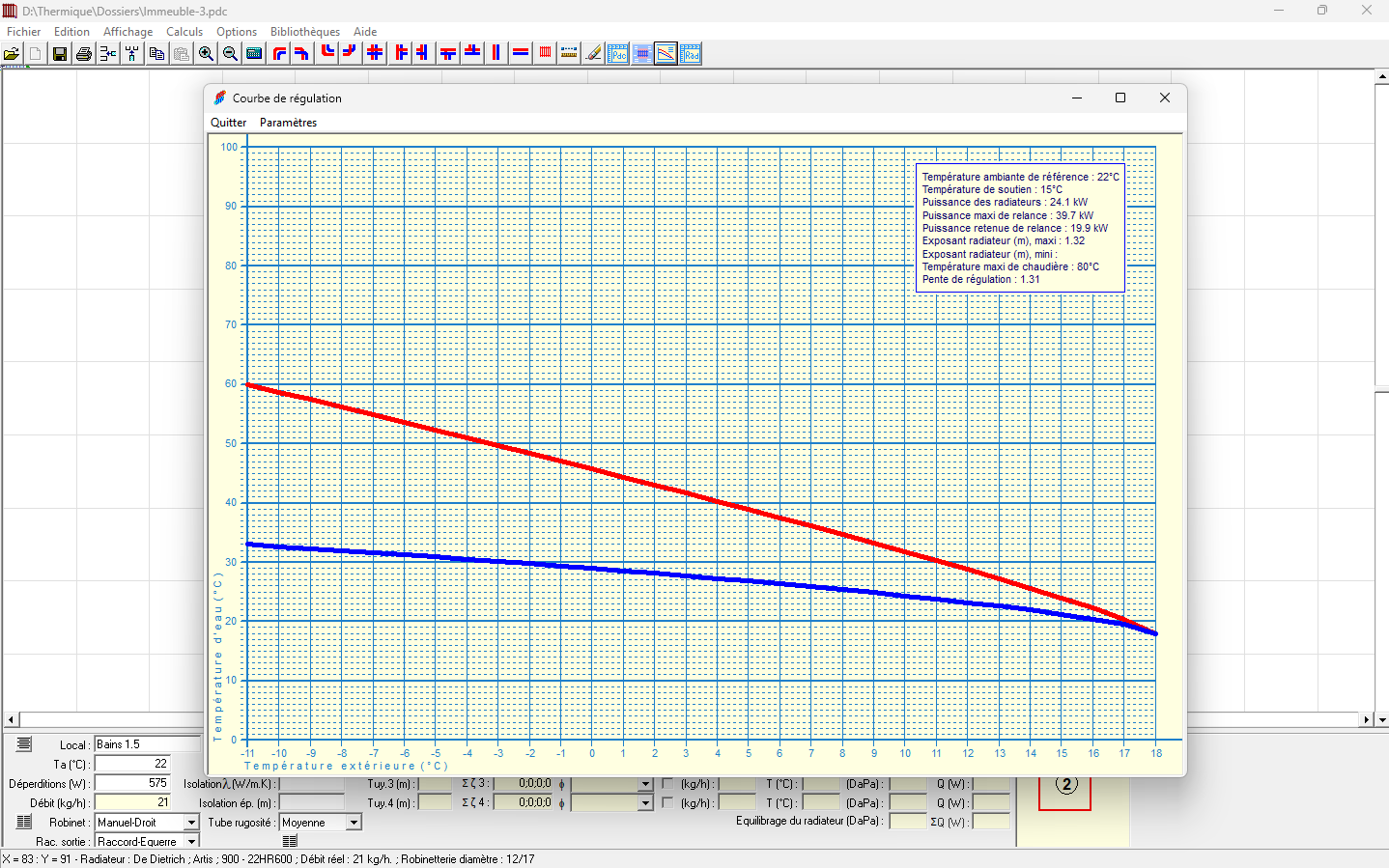Open the Tube rugosité dropdown
The height and width of the screenshot is (868, 1389).
354,823
